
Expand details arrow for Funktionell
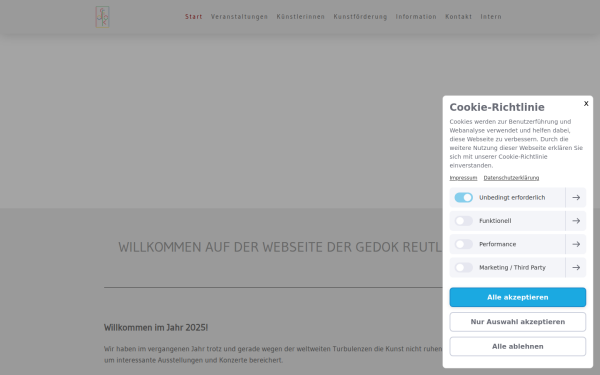(x=576, y=221)
